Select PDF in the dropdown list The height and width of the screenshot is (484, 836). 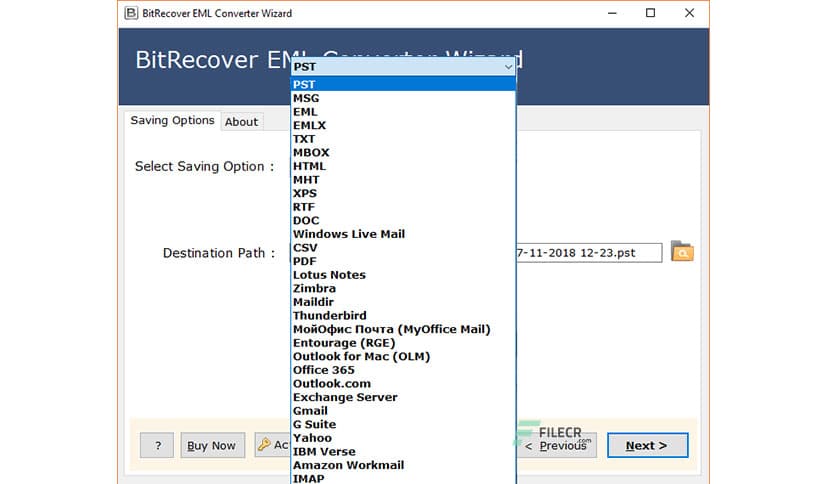pos(404,261)
